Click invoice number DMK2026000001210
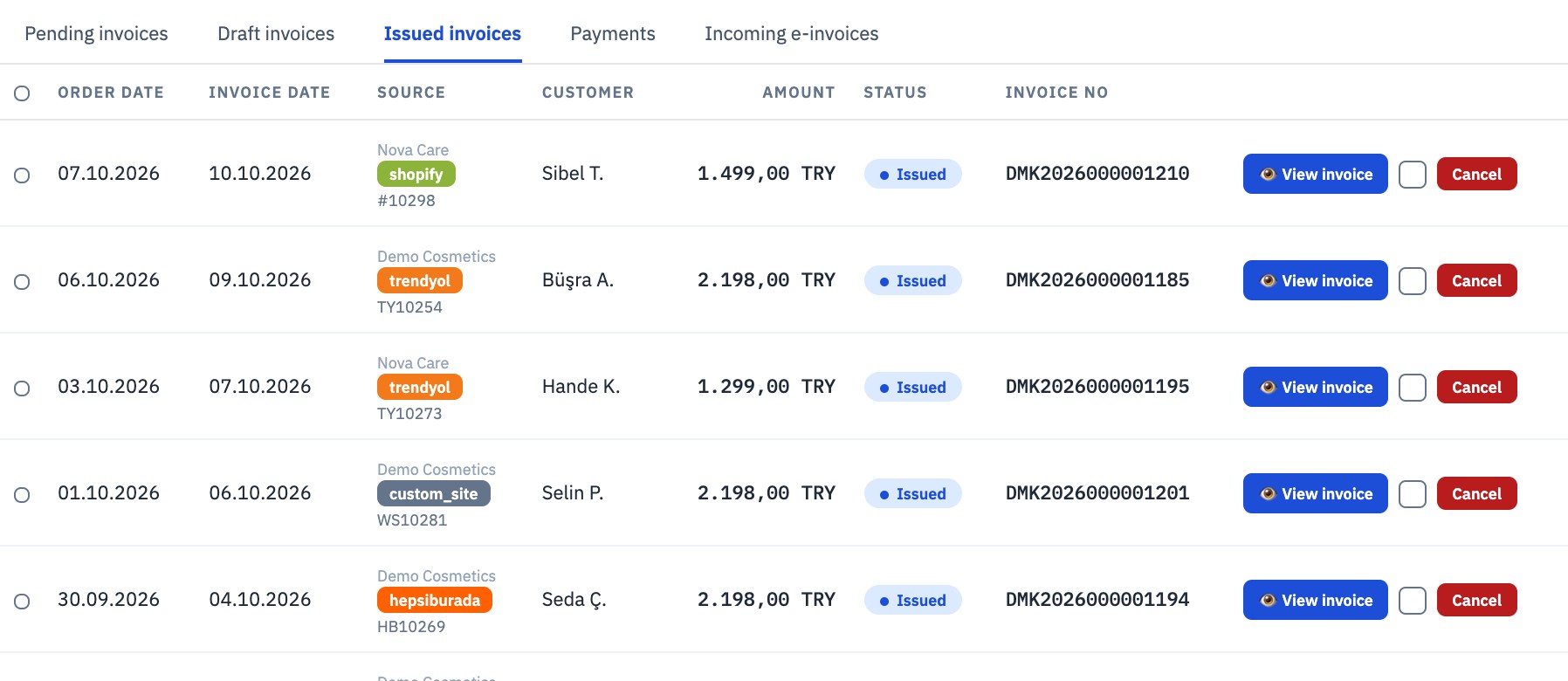The image size is (1568, 681). tap(1097, 174)
